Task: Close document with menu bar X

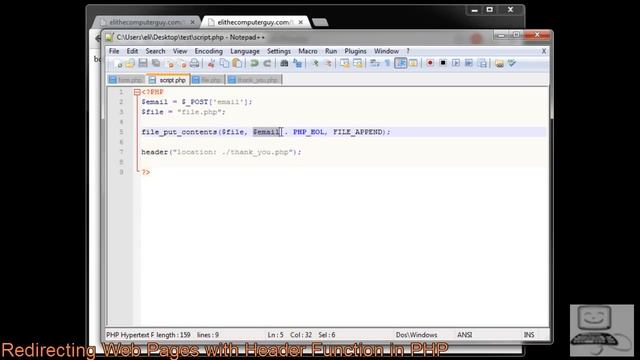Action: (x=544, y=51)
